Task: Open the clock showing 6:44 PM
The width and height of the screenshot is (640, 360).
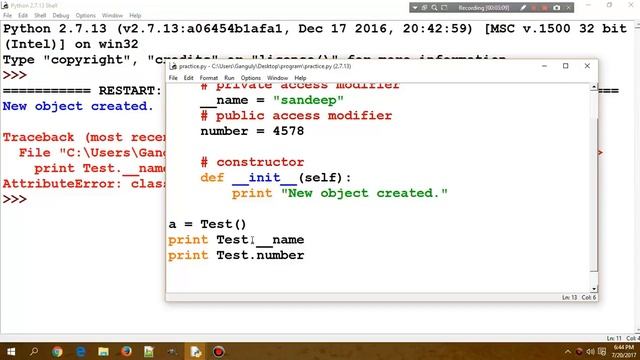Action: [624, 351]
